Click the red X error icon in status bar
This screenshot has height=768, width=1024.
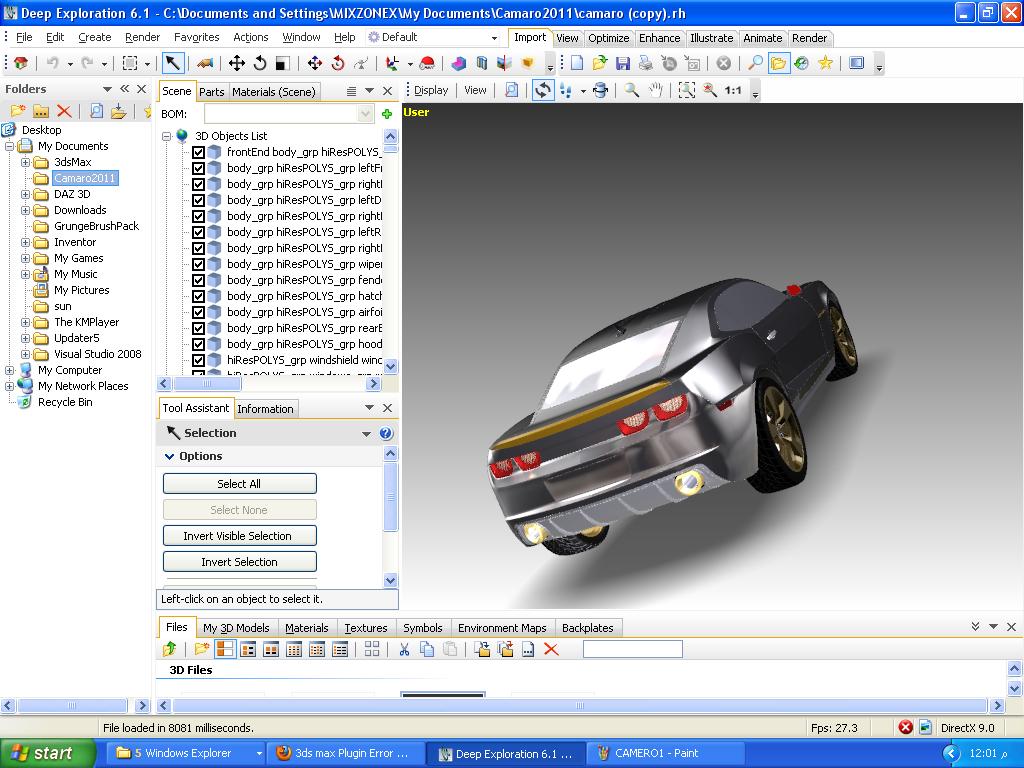pyautogui.click(x=905, y=727)
